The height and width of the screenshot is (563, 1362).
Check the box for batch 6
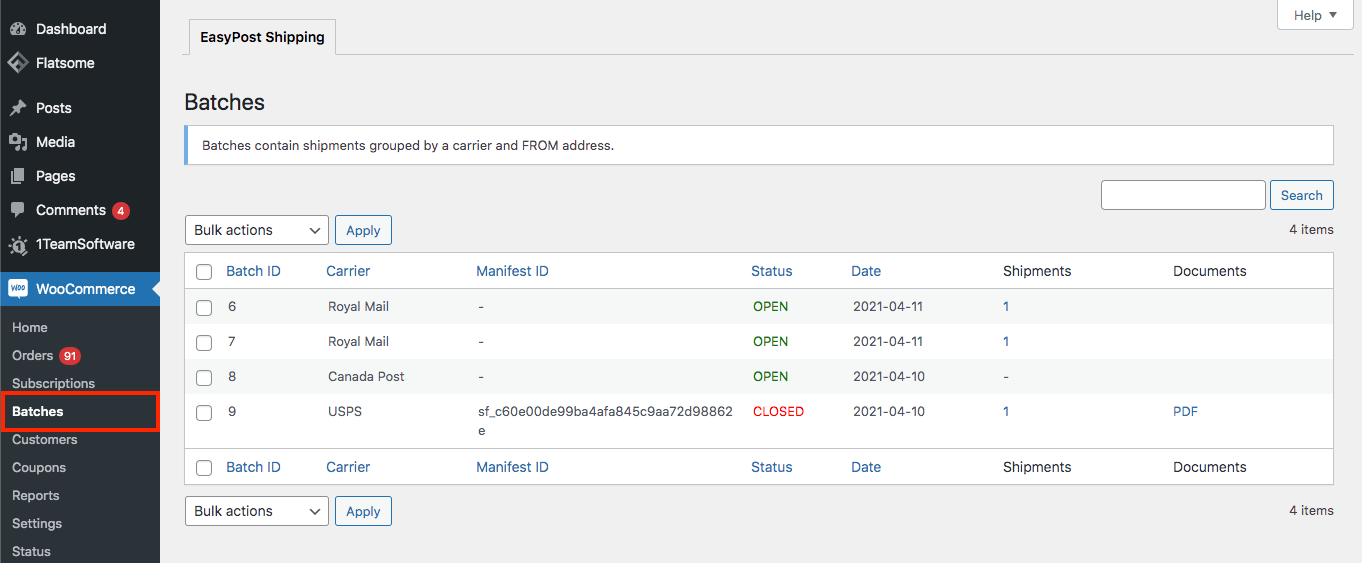[x=204, y=307]
